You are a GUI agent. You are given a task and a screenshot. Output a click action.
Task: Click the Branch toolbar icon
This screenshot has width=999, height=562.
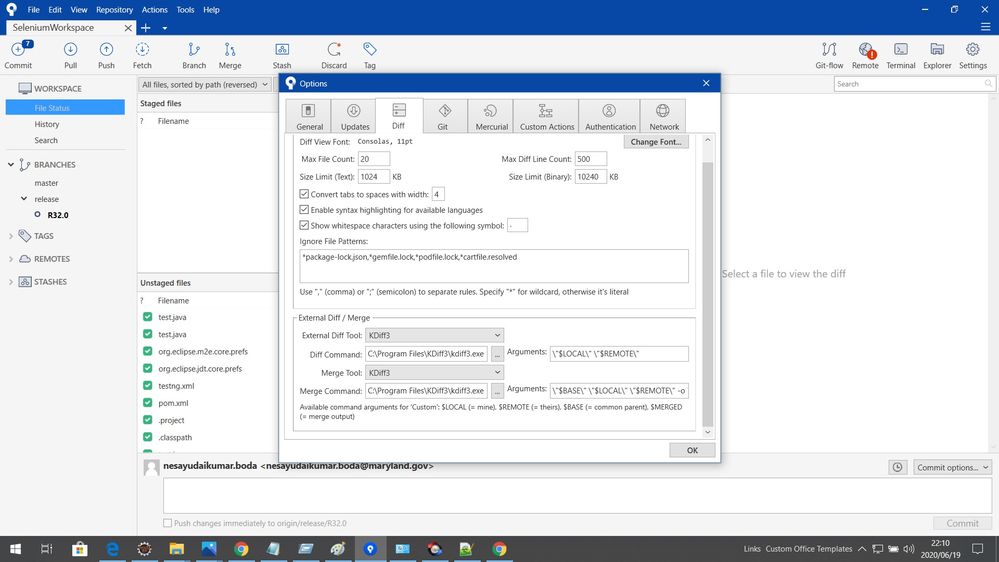(194, 54)
